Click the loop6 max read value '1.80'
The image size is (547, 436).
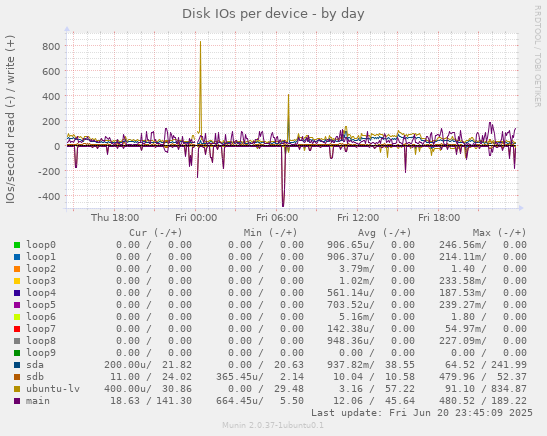[463, 317]
